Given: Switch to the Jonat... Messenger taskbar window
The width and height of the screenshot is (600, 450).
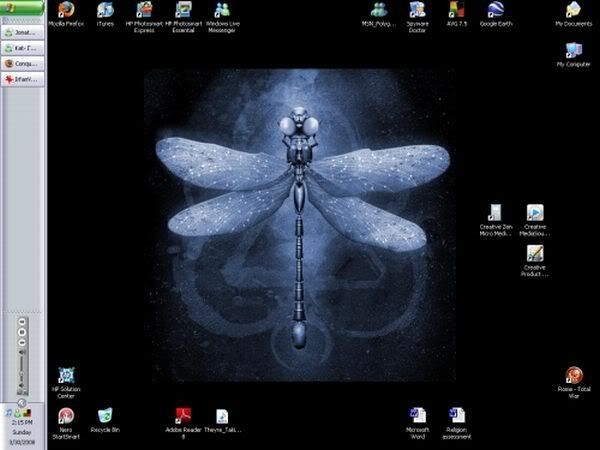Looking at the screenshot, I should 23,33.
